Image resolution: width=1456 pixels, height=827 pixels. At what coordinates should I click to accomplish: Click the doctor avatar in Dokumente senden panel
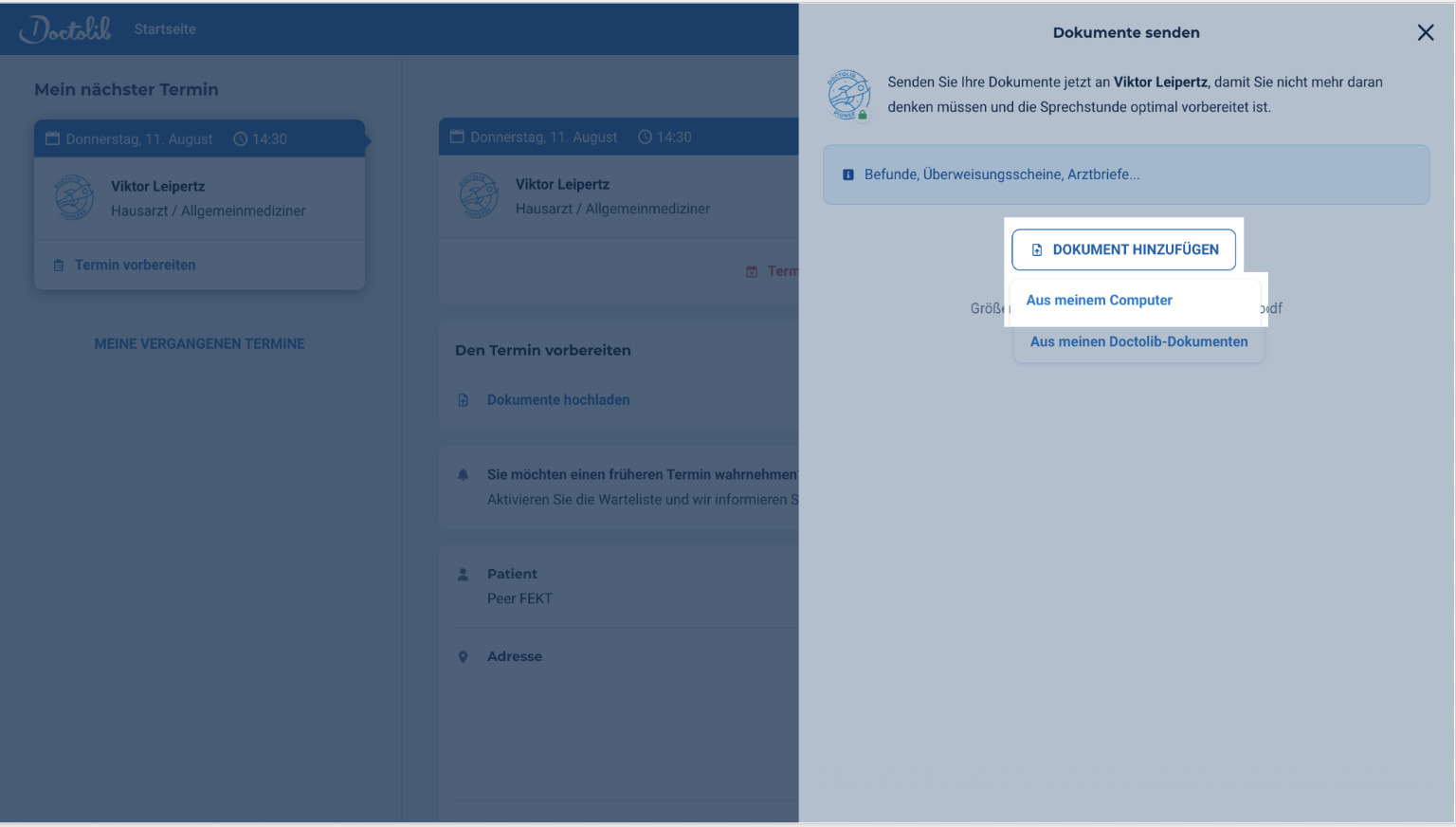[848, 95]
